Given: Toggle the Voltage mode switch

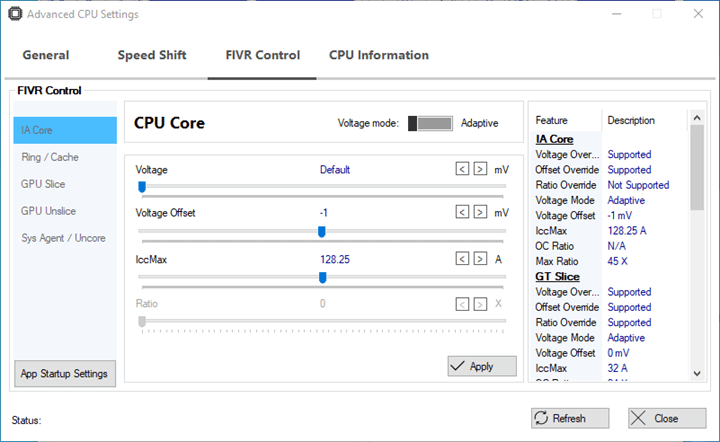Looking at the screenshot, I should point(430,123).
